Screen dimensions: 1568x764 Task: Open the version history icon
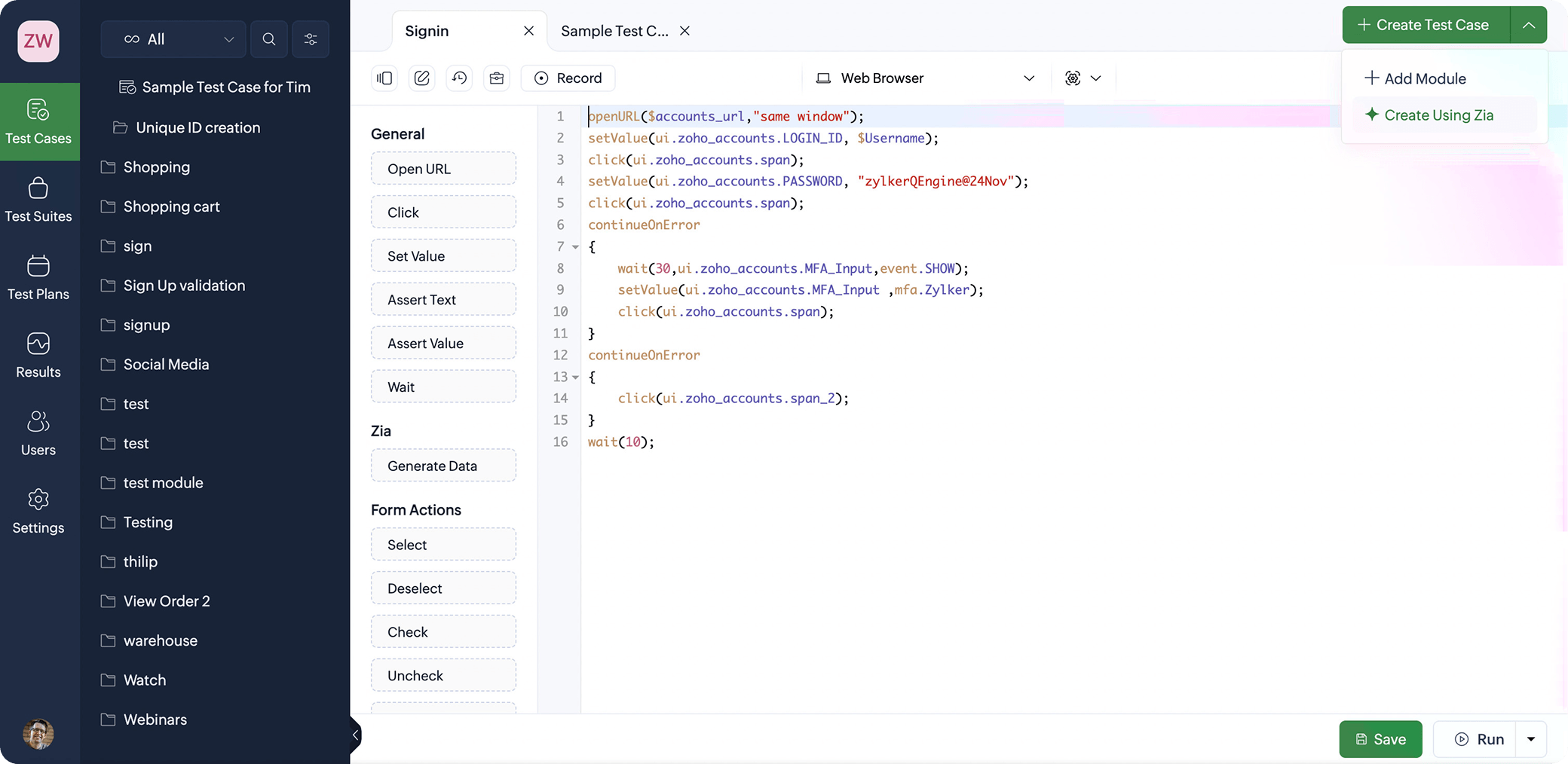click(460, 78)
